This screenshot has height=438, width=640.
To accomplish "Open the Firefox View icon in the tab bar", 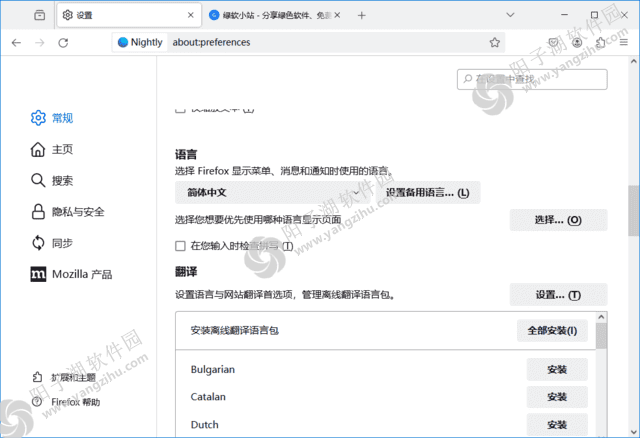I will point(40,15).
